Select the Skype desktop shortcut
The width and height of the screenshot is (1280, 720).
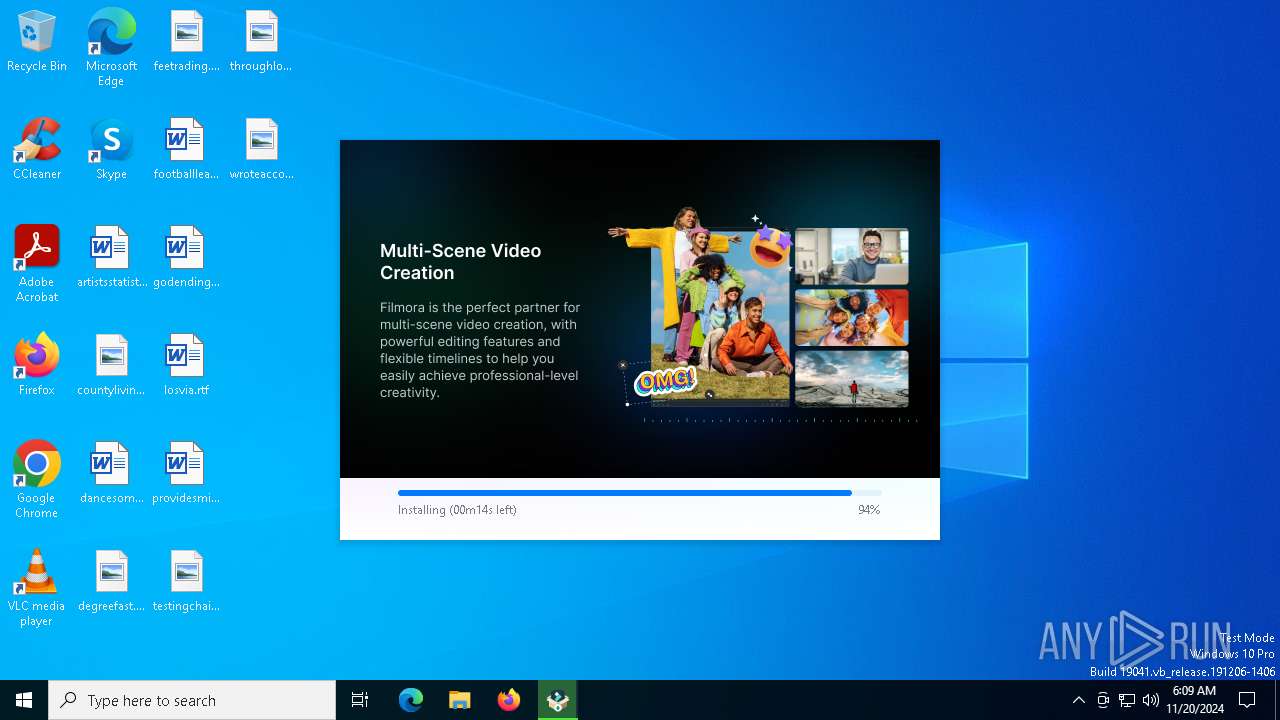pyautogui.click(x=111, y=149)
